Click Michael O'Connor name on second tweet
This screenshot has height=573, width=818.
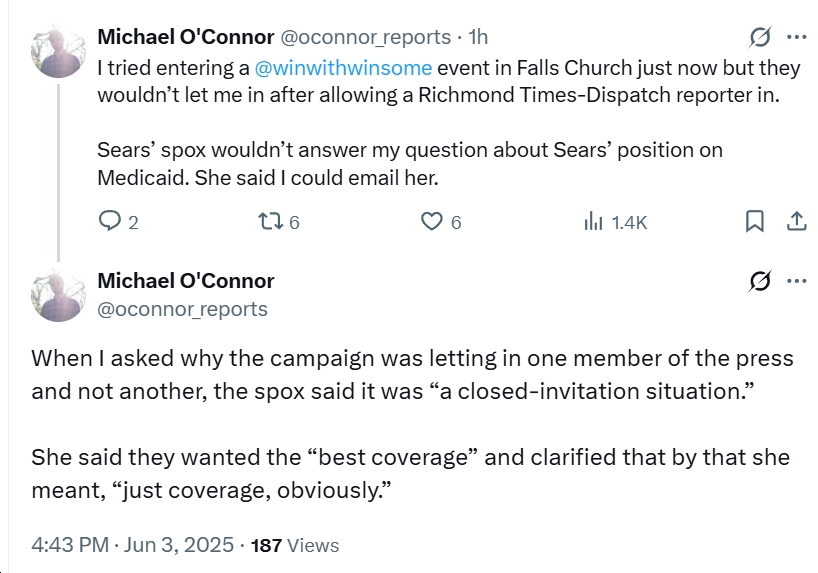click(186, 281)
